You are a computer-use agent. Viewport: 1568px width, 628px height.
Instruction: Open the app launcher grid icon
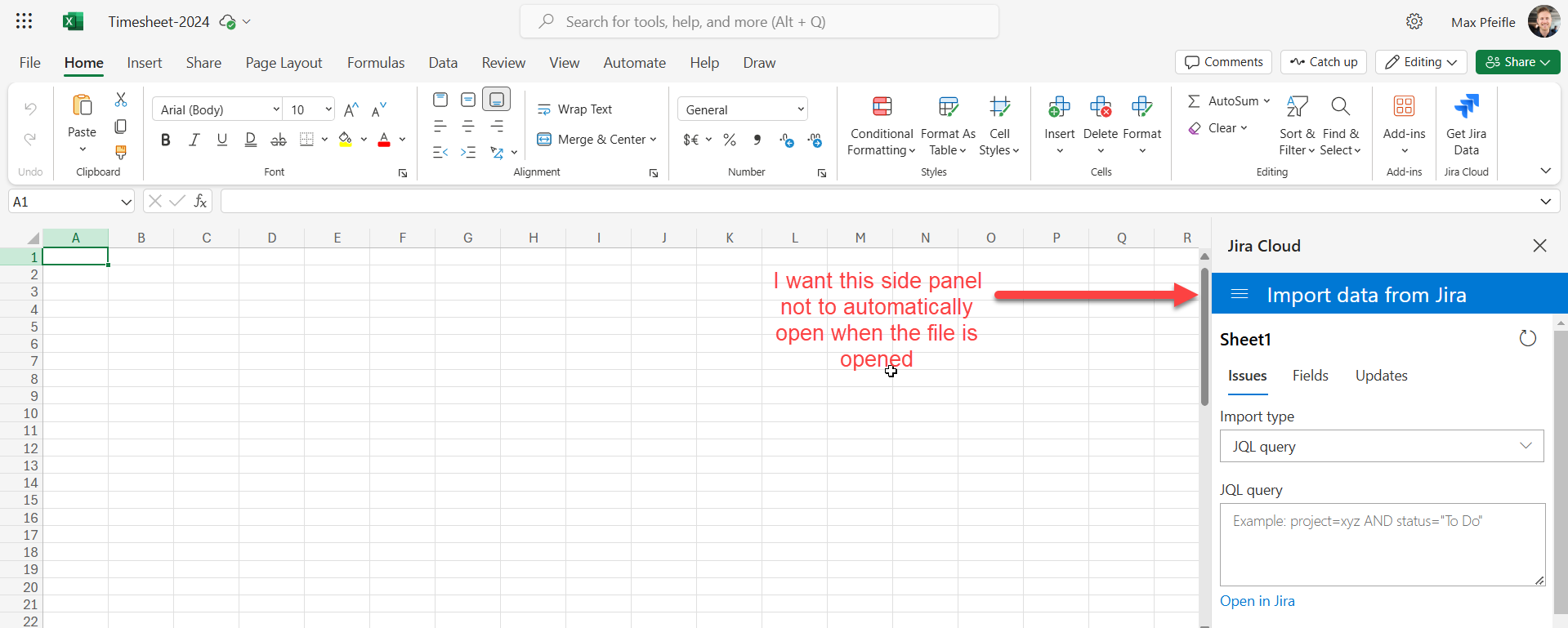(25, 22)
